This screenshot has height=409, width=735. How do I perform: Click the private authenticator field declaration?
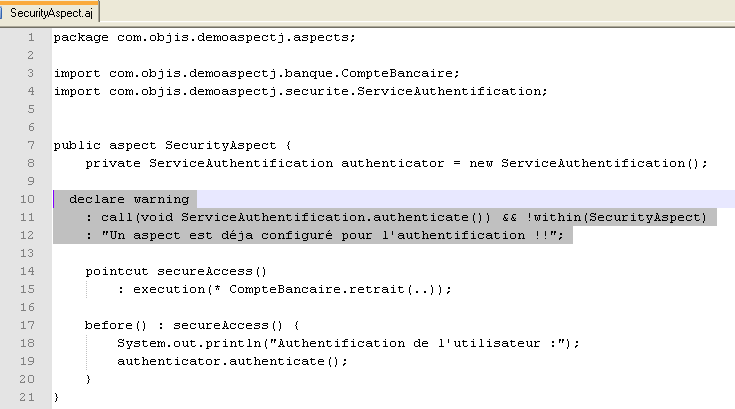(396, 163)
